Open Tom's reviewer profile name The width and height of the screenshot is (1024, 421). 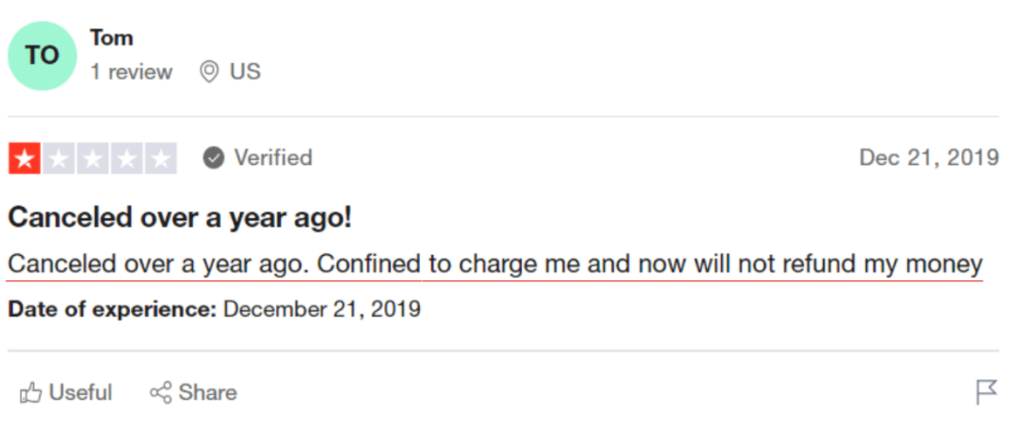(112, 38)
